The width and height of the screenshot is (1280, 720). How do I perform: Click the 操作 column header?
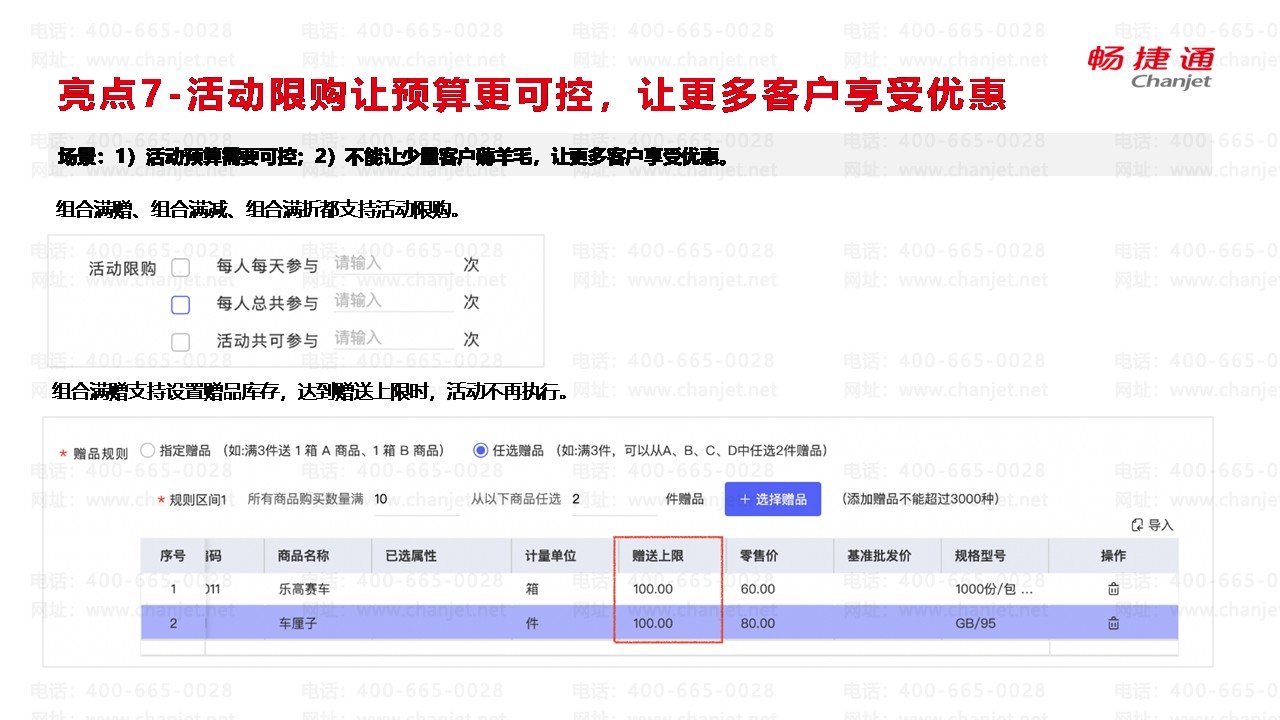tap(1113, 556)
